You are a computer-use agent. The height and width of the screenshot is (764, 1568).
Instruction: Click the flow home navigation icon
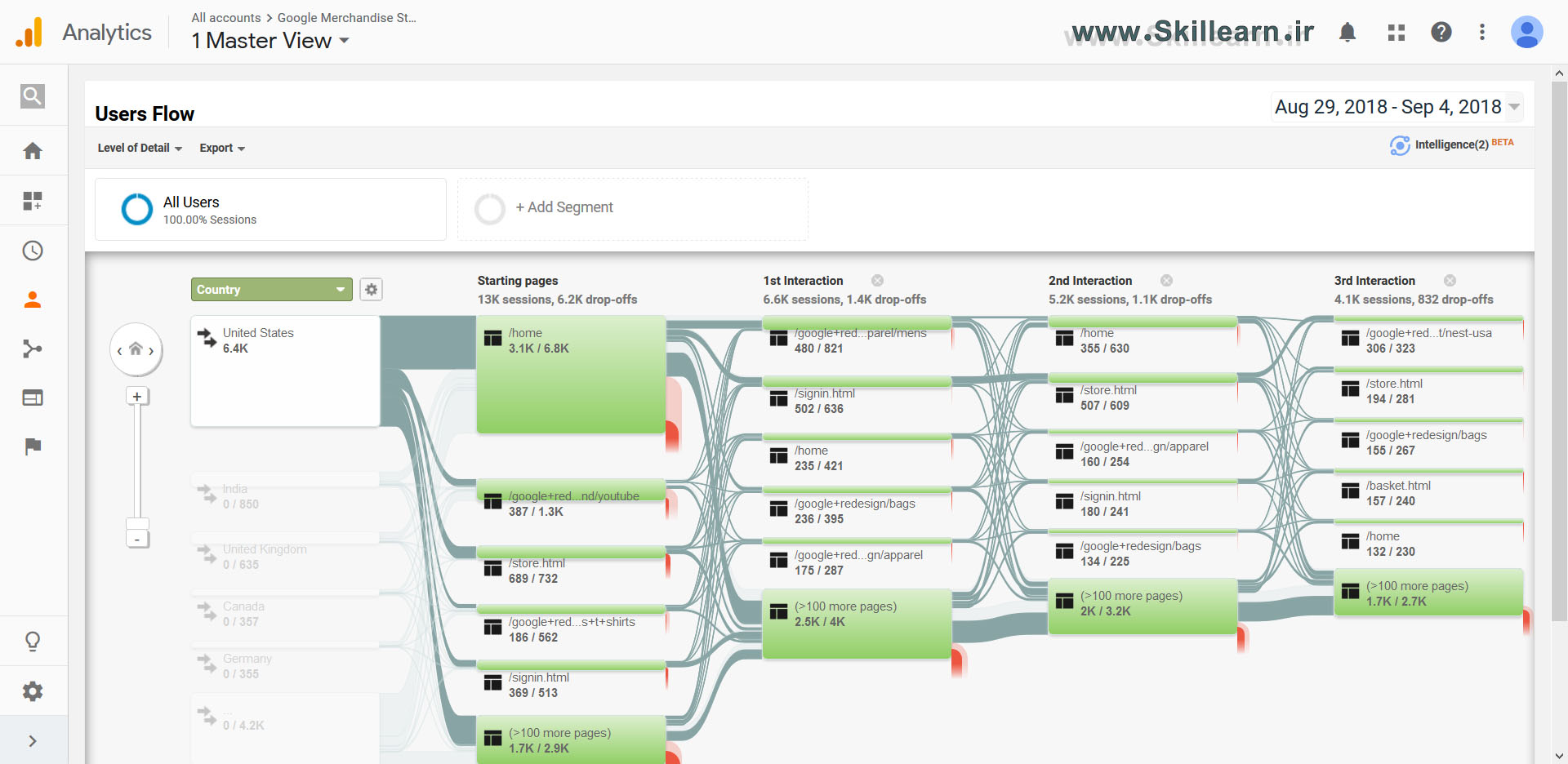pos(136,349)
